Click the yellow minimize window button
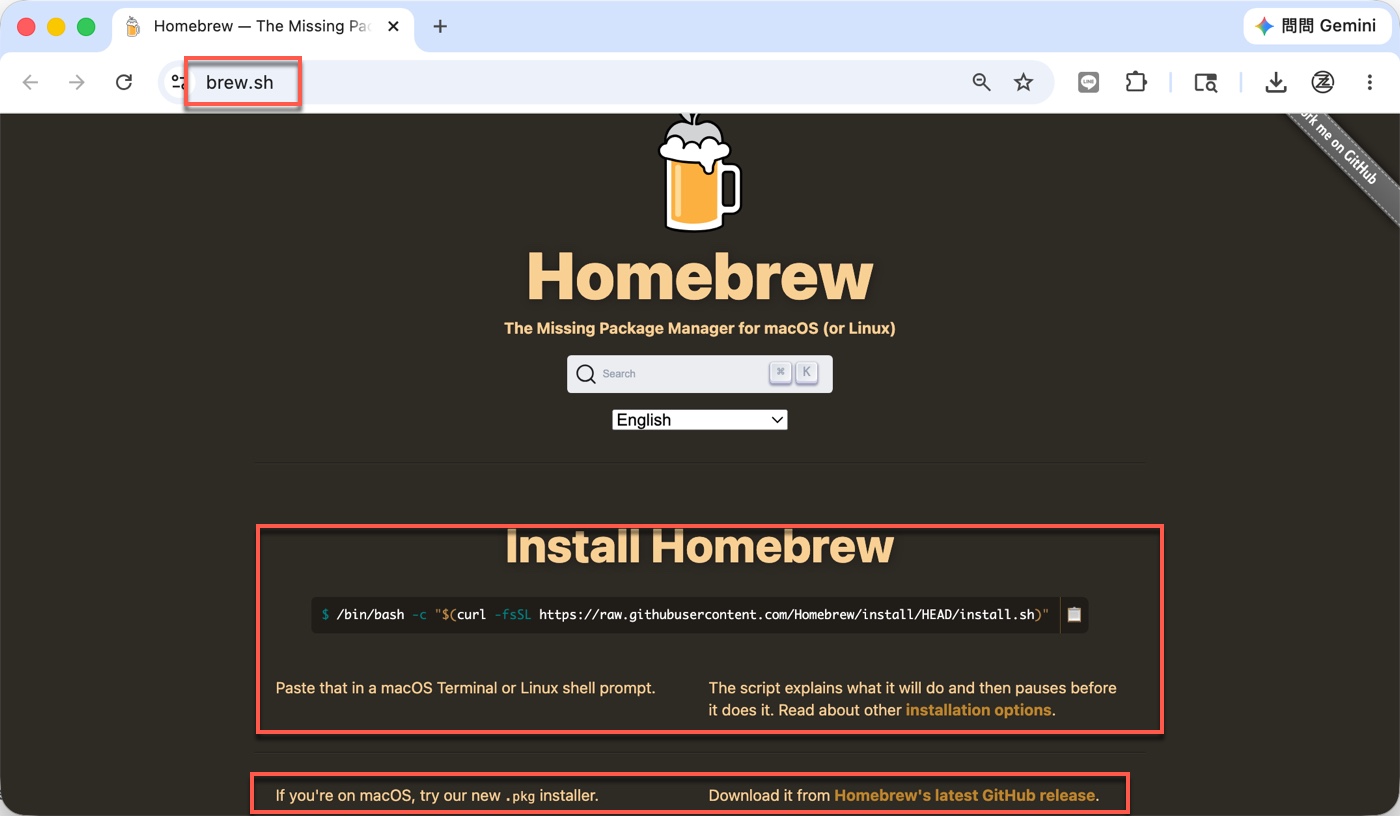The height and width of the screenshot is (816, 1400). point(56,27)
